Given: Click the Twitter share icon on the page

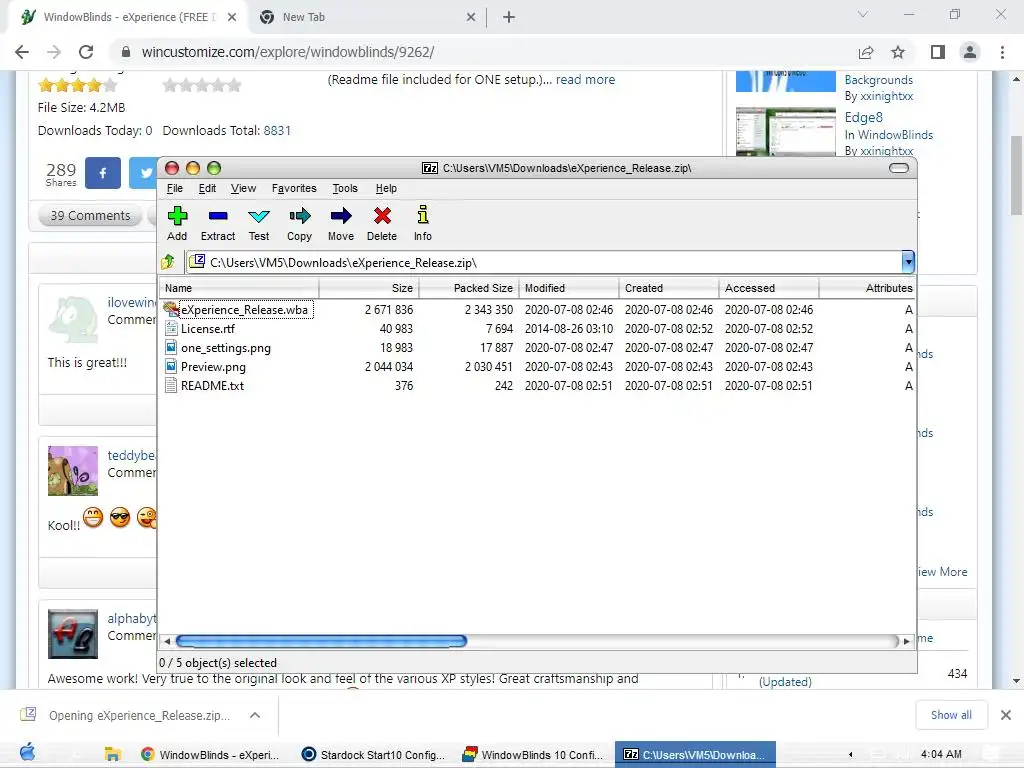Looking at the screenshot, I should point(144,173).
